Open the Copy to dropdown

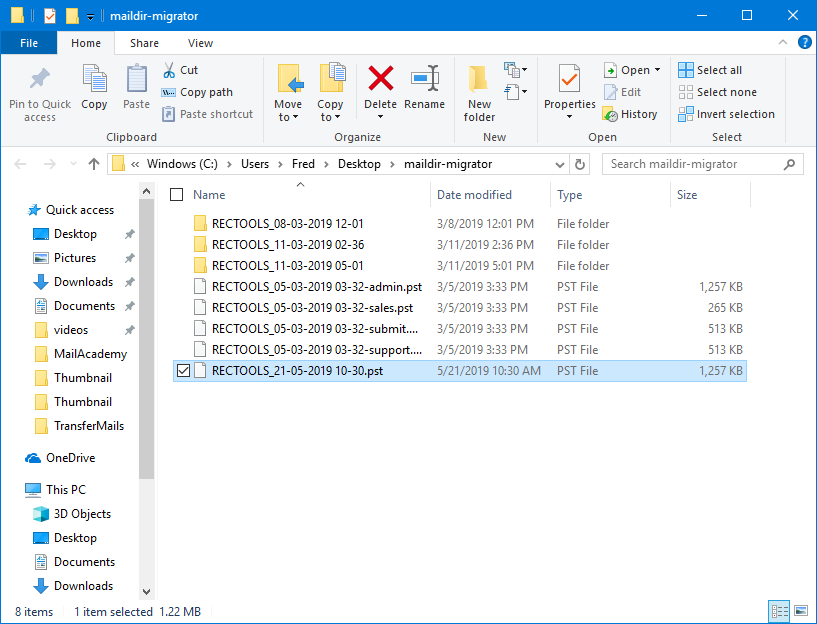click(x=330, y=93)
